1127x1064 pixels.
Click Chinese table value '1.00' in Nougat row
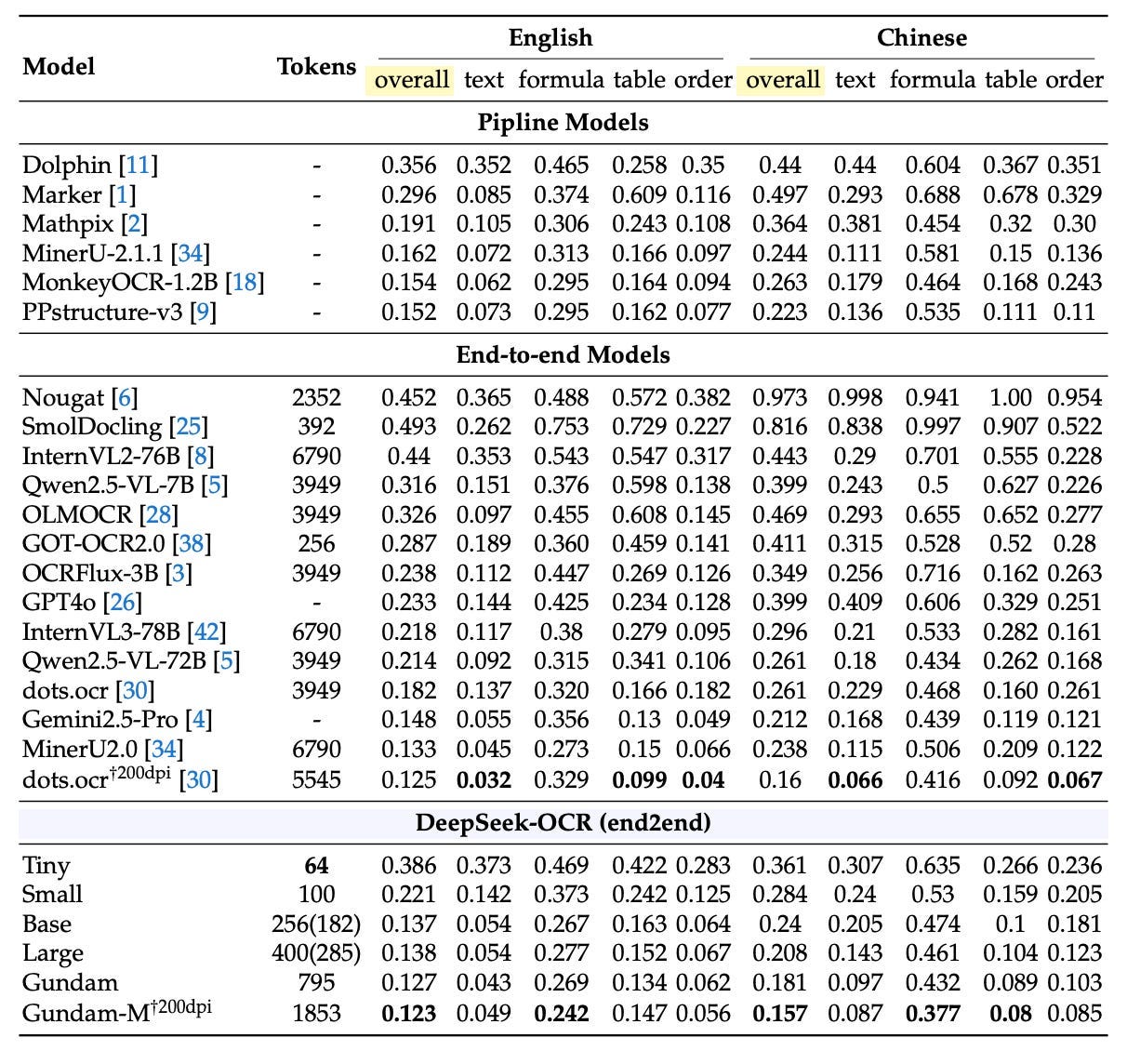(1011, 399)
